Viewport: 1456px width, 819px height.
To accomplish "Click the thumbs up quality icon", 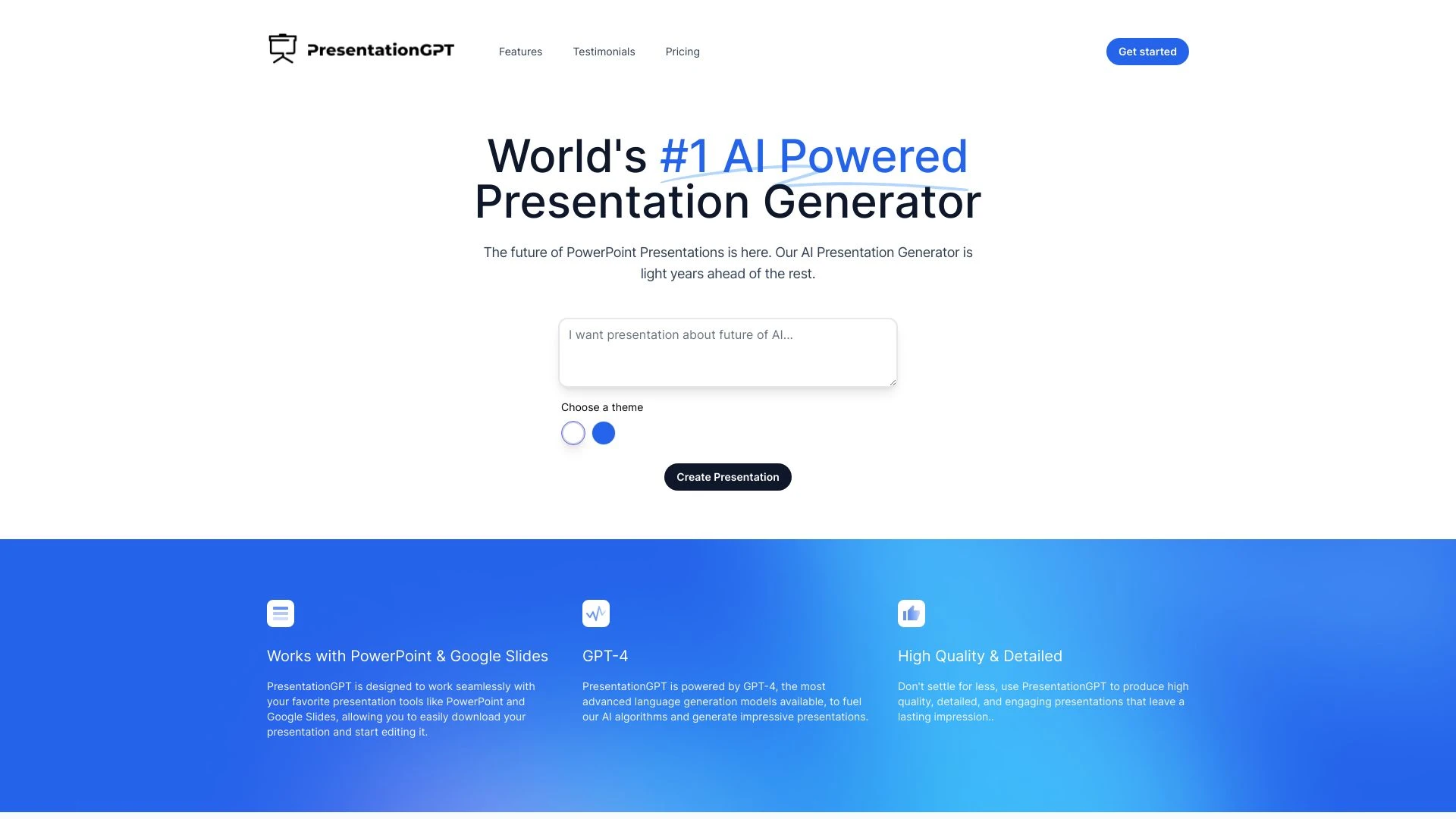I will [911, 613].
